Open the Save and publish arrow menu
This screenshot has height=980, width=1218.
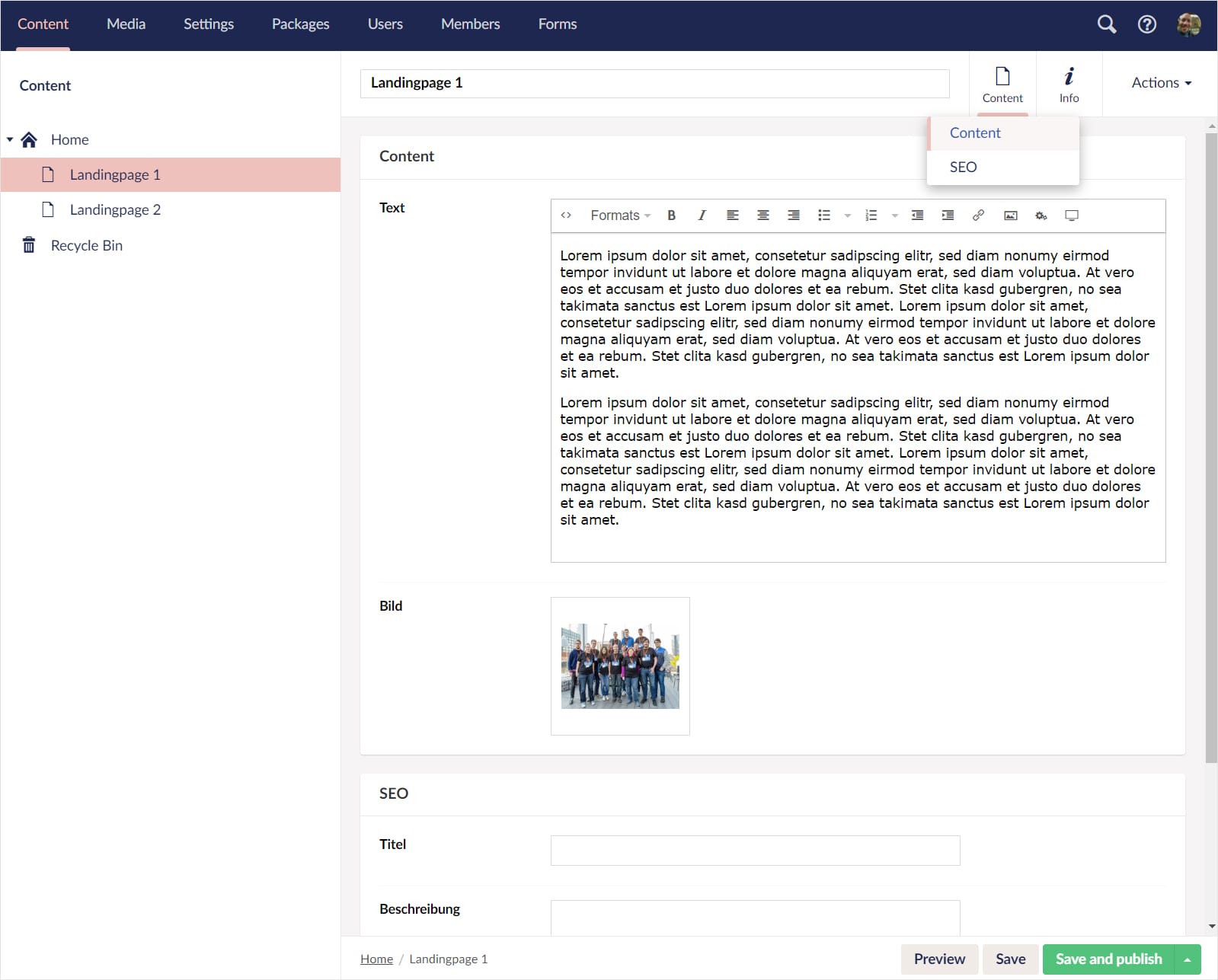tap(1188, 959)
